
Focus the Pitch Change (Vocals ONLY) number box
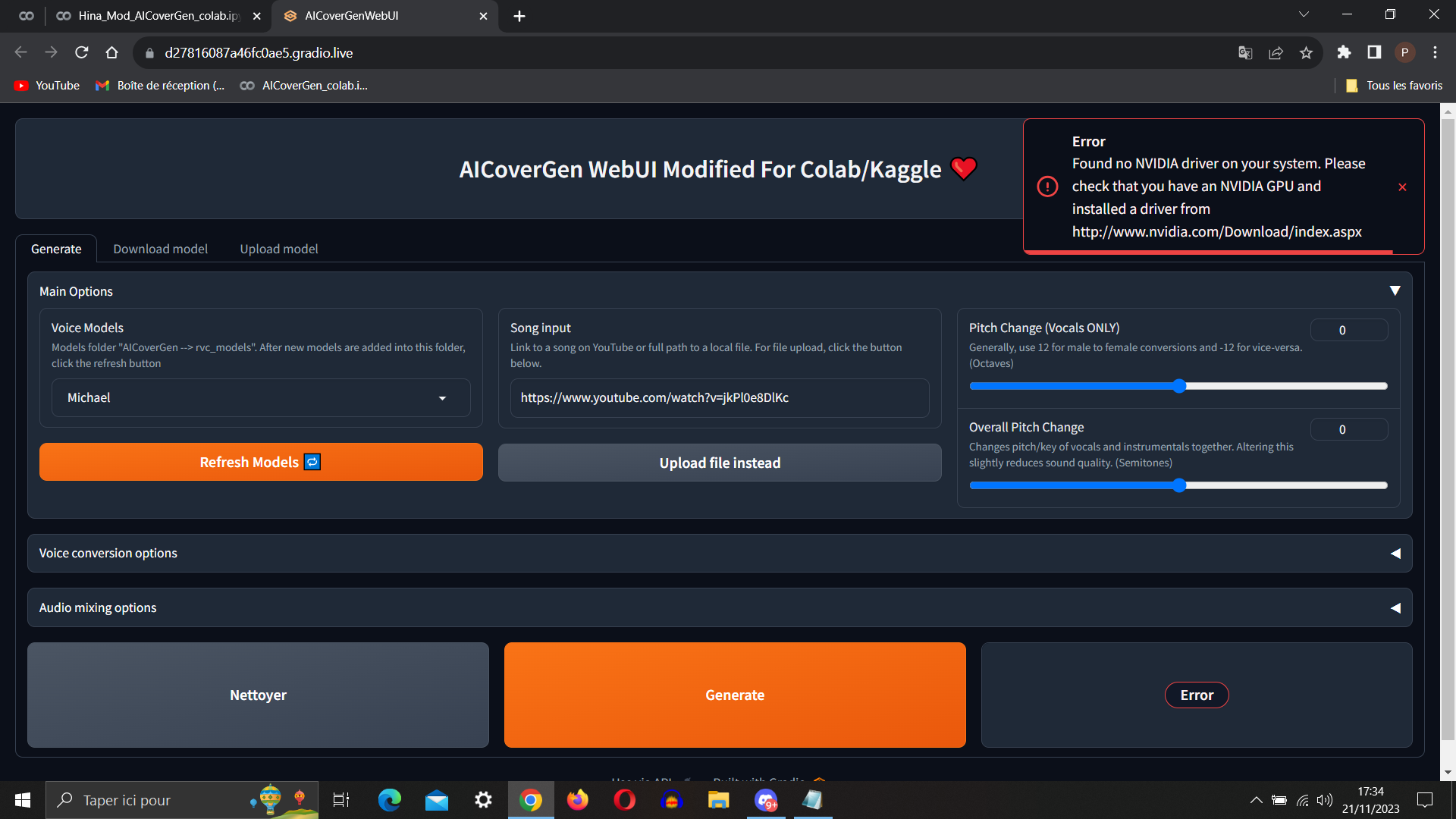1349,330
